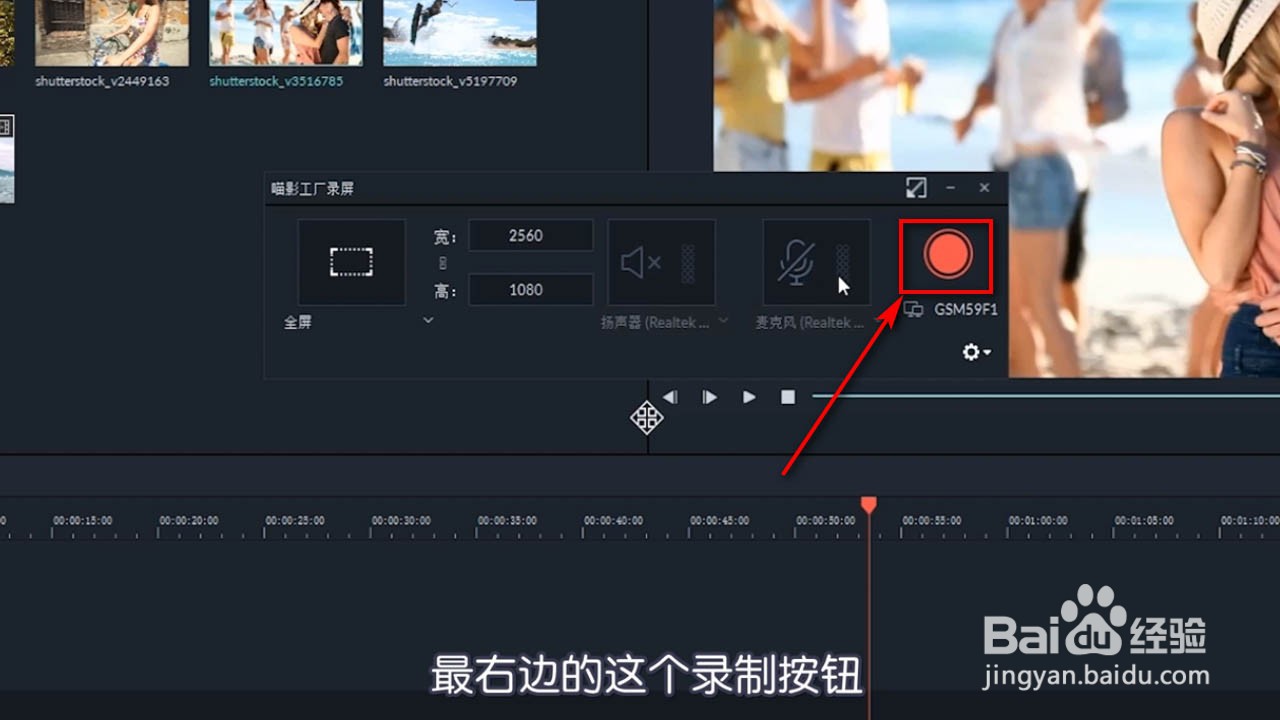Image resolution: width=1280 pixels, height=720 pixels.
Task: Click the stop playback icon
Action: pyautogui.click(x=787, y=397)
